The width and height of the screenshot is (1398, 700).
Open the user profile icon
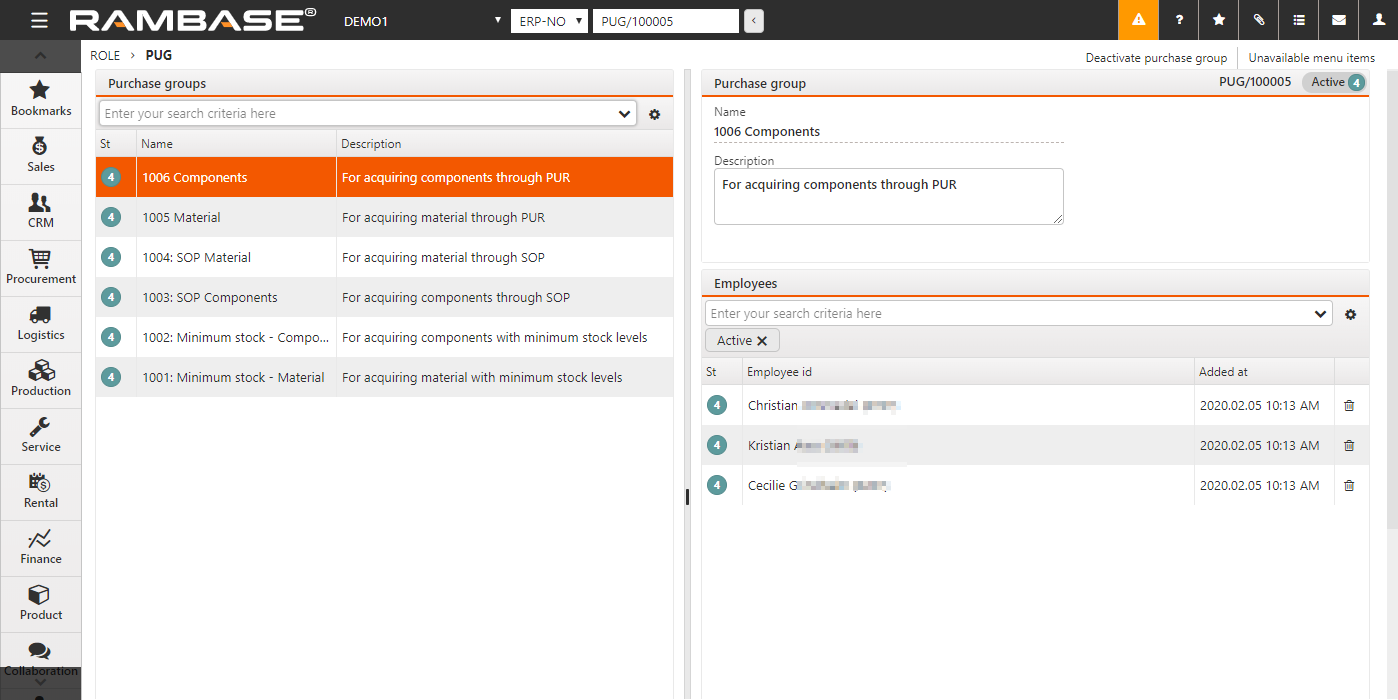[1378, 20]
